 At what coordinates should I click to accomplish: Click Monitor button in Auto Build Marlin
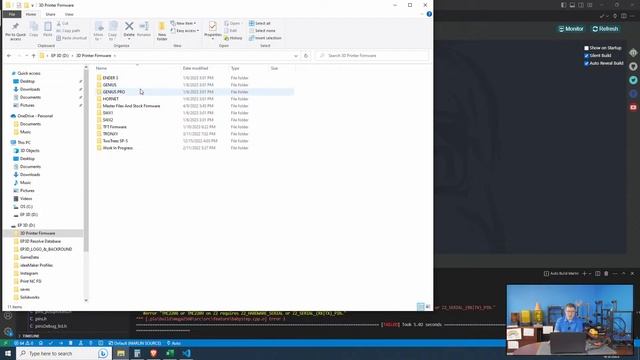pyautogui.click(x=571, y=29)
